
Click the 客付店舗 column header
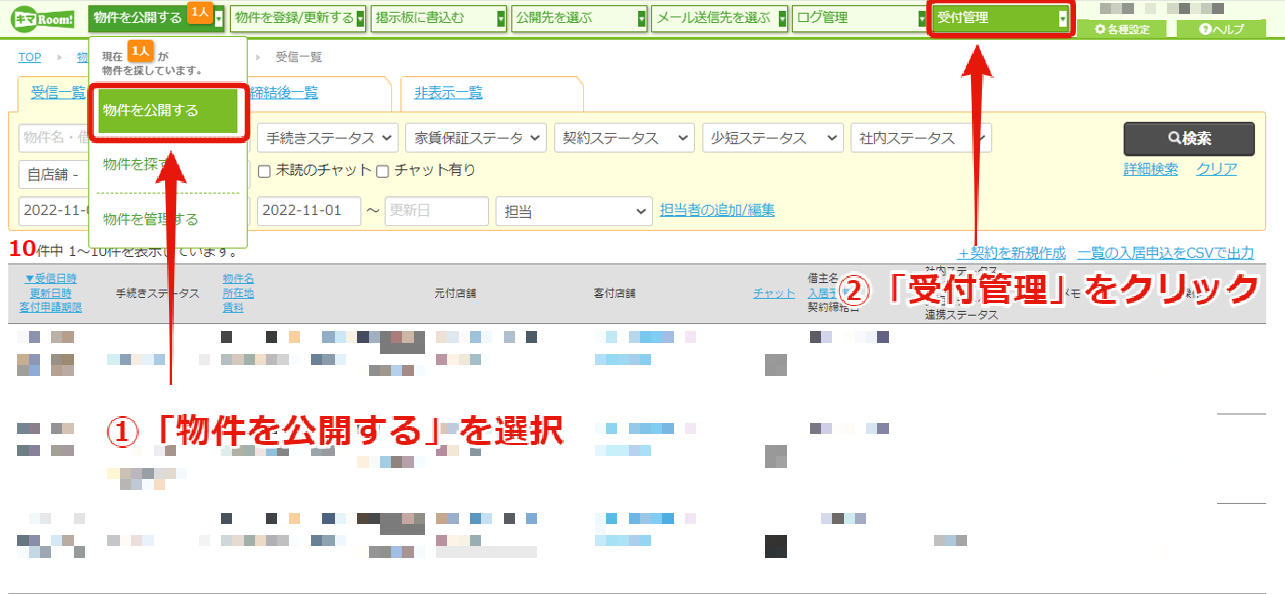[x=614, y=293]
